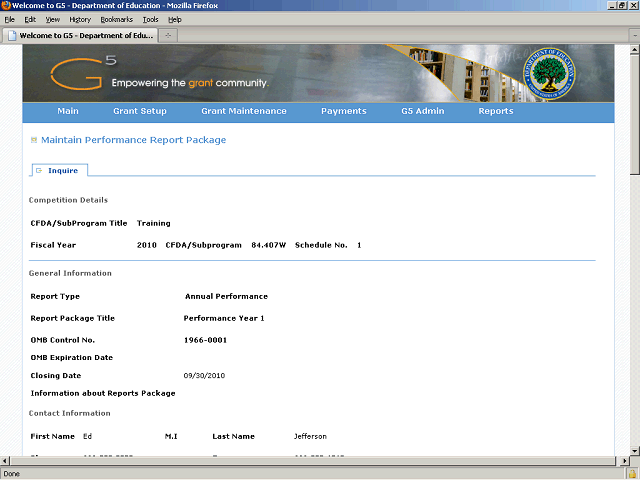
Task: Open Reports navigation item
Action: click(x=496, y=111)
